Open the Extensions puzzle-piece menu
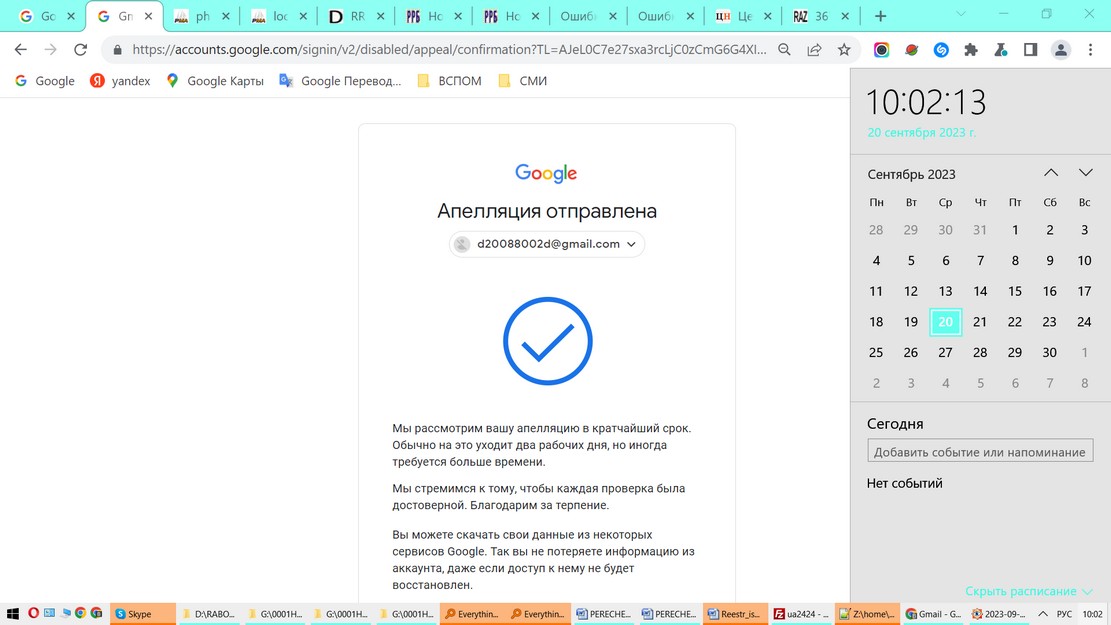 click(971, 50)
